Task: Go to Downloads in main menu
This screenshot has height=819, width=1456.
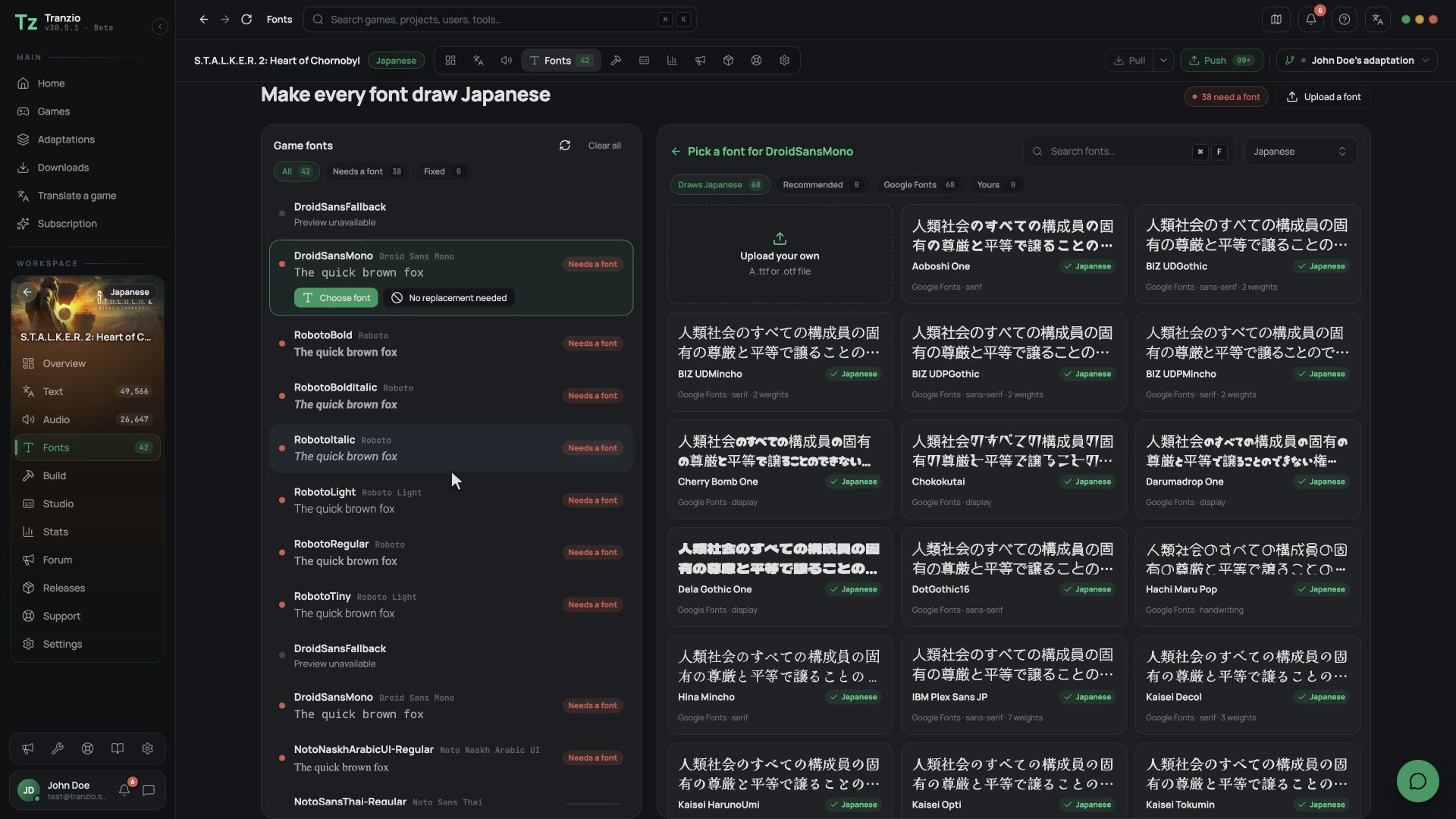Action: (87, 168)
